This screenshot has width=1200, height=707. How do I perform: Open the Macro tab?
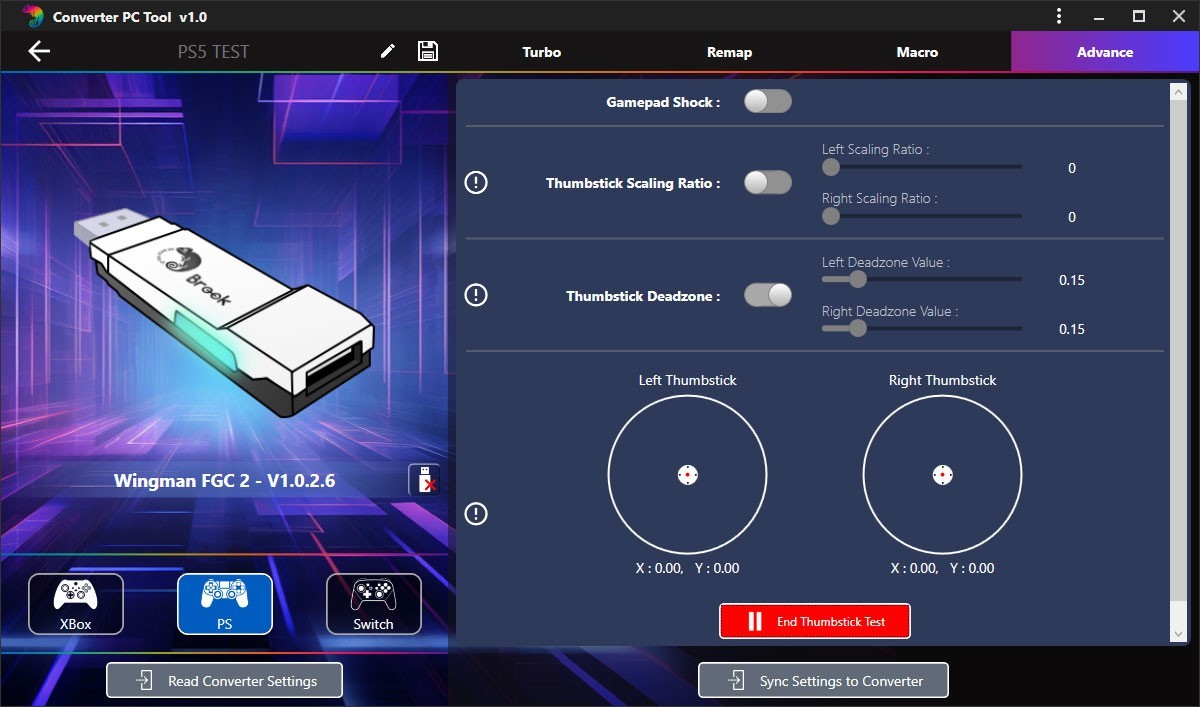917,52
